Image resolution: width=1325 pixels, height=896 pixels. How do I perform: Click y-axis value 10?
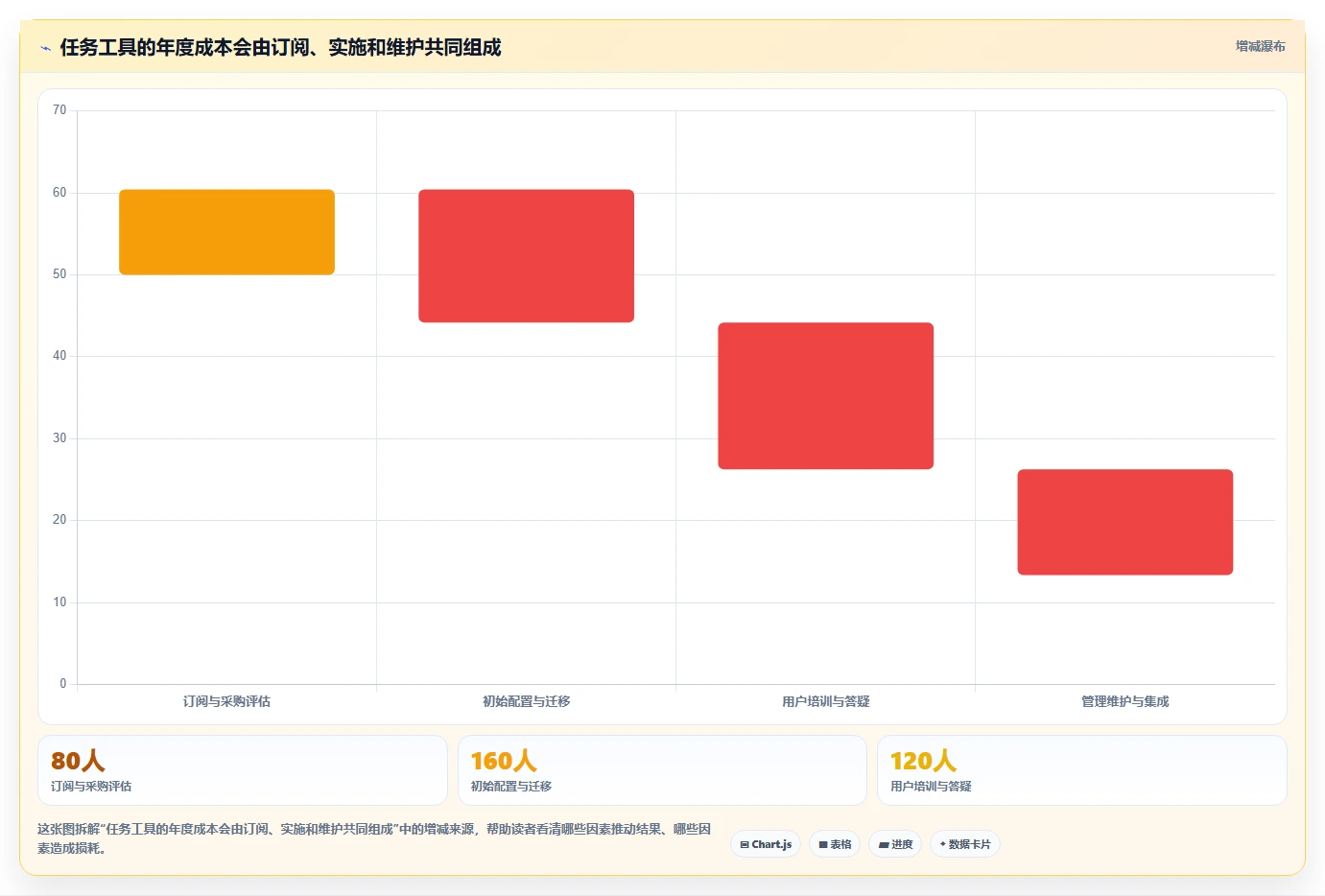tap(59, 602)
